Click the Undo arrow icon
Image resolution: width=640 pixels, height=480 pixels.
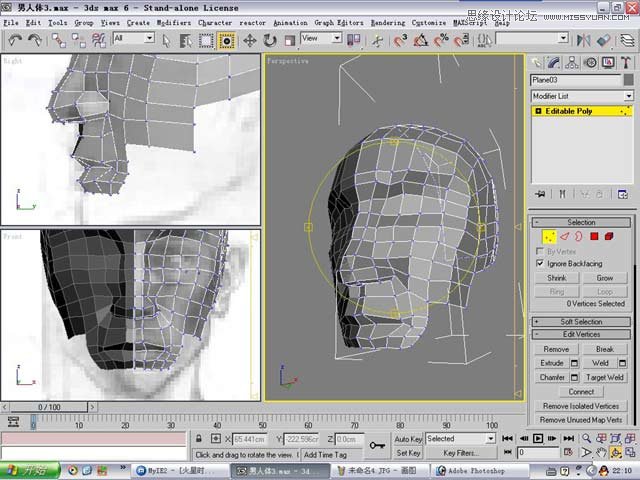pyautogui.click(x=15, y=40)
